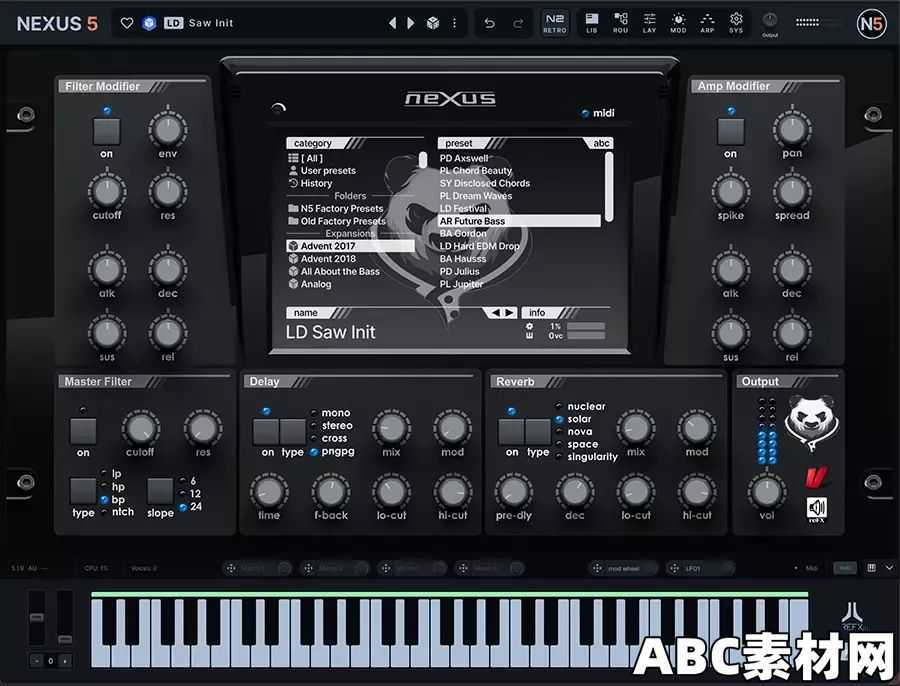Click the speaker icon in Output panel
This screenshot has width=900, height=686.
tap(817, 508)
